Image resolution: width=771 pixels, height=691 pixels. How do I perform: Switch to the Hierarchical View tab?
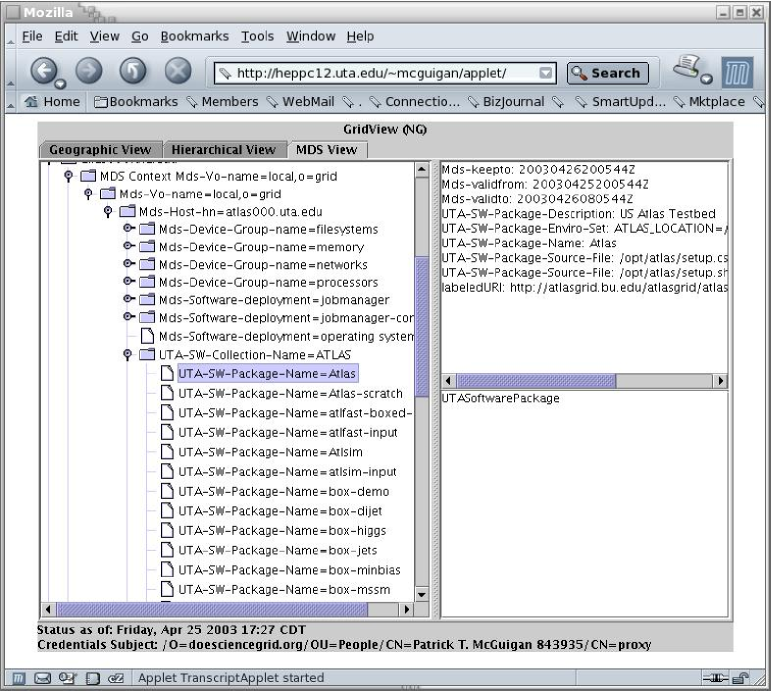click(x=223, y=150)
